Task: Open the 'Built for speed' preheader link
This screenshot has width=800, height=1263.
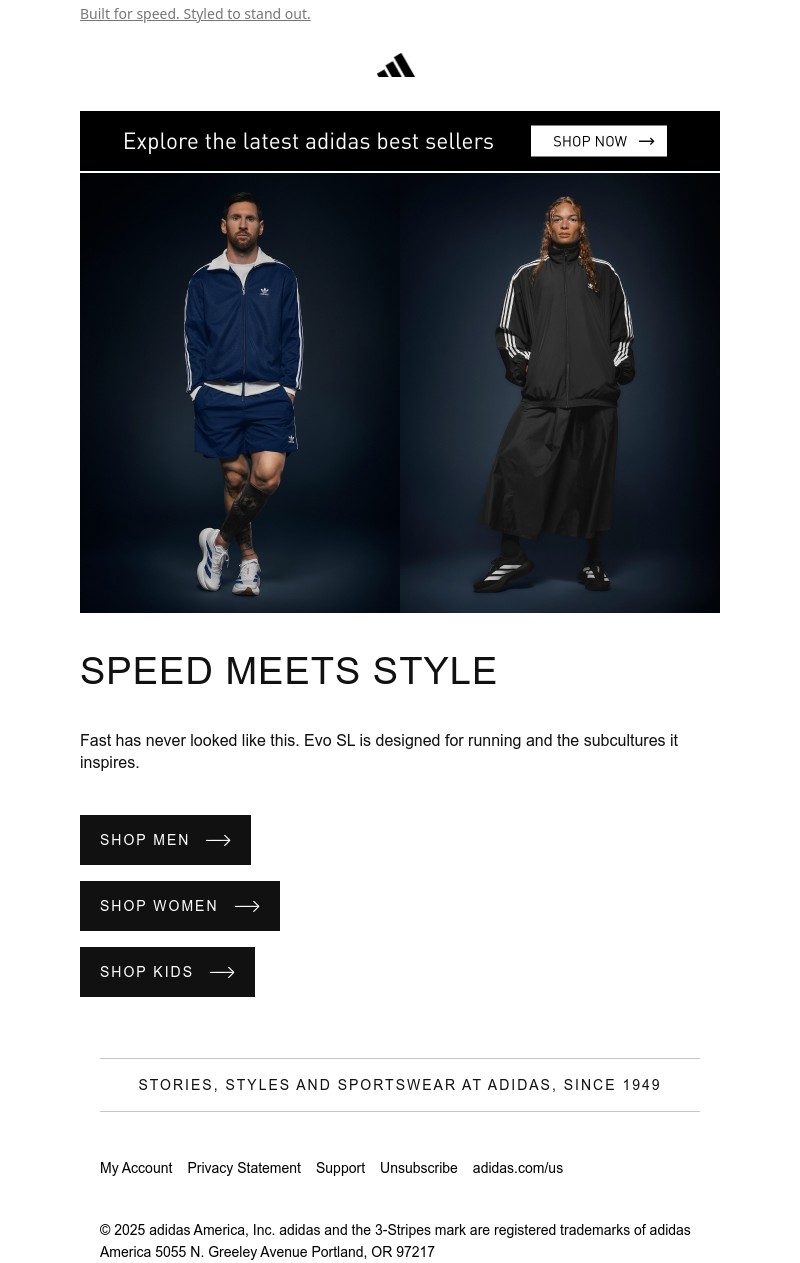Action: [195, 14]
